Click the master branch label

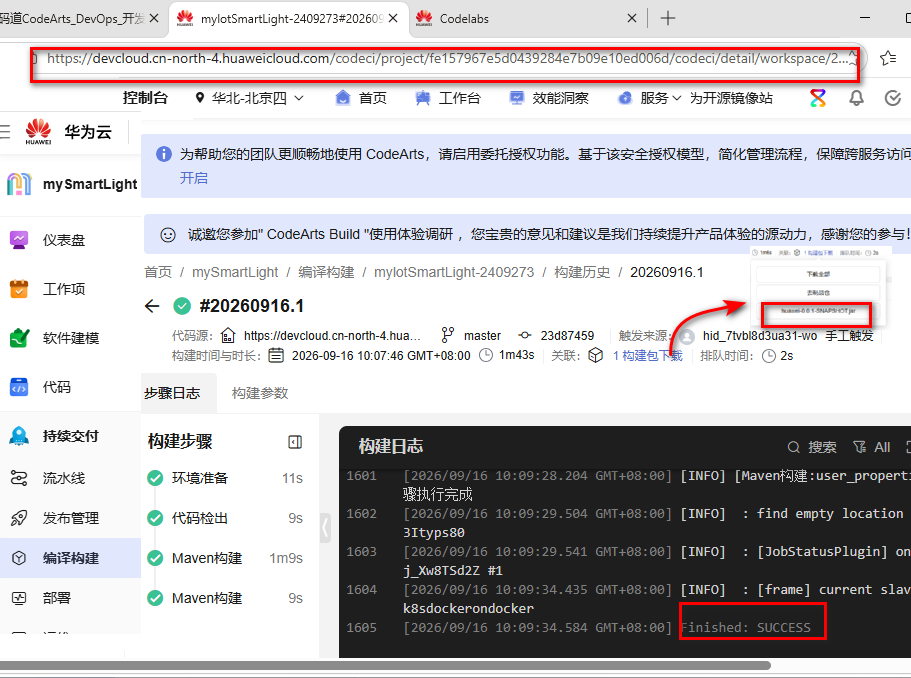point(482,336)
